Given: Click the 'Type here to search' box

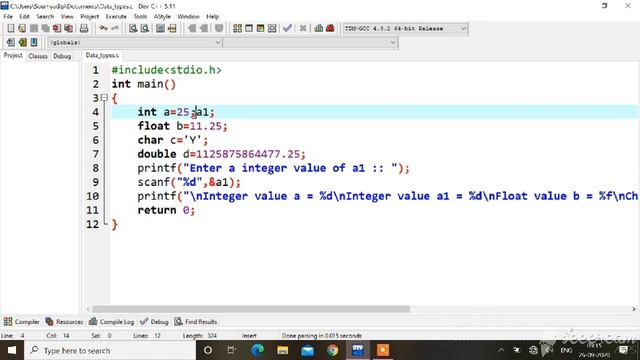Looking at the screenshot, I should tap(110, 350).
